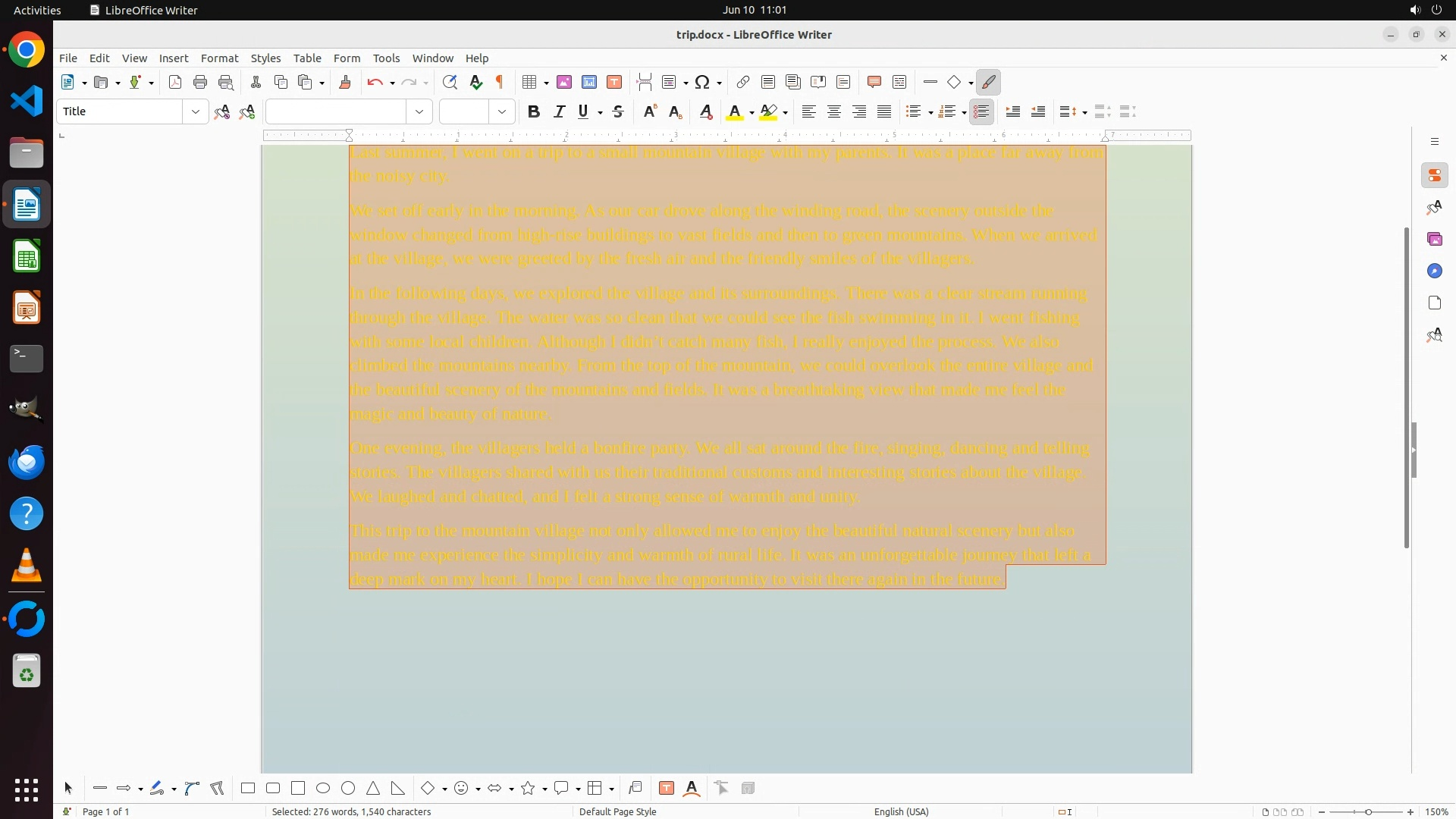The image size is (1456, 819).
Task: Open the Tools menu
Action: 386,58
